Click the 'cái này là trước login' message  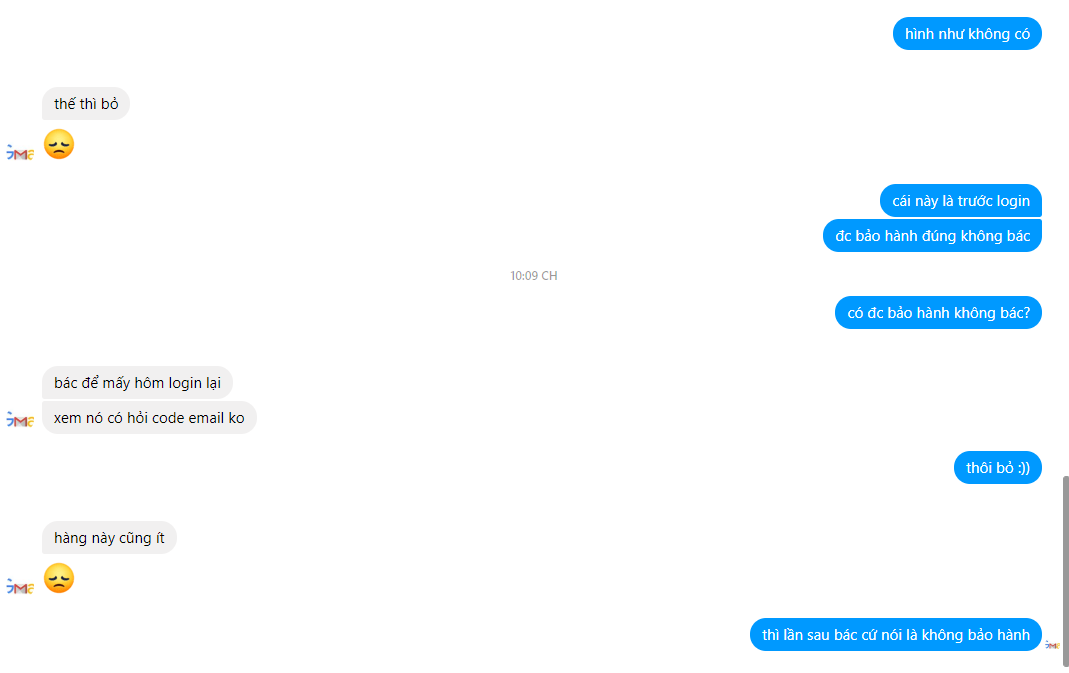(x=961, y=201)
